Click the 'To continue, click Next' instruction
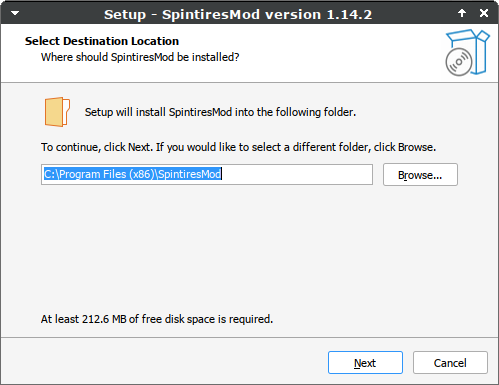 238,147
